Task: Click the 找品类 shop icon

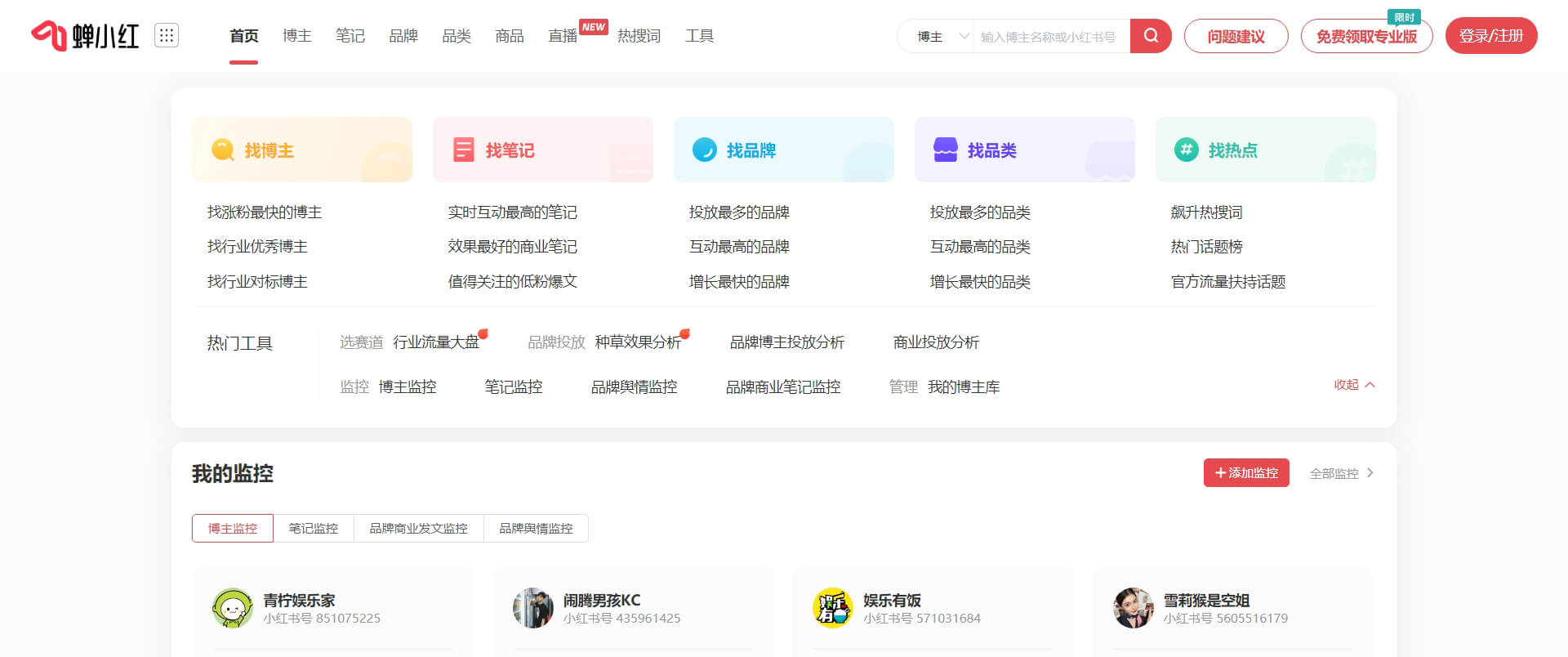Action: [946, 150]
